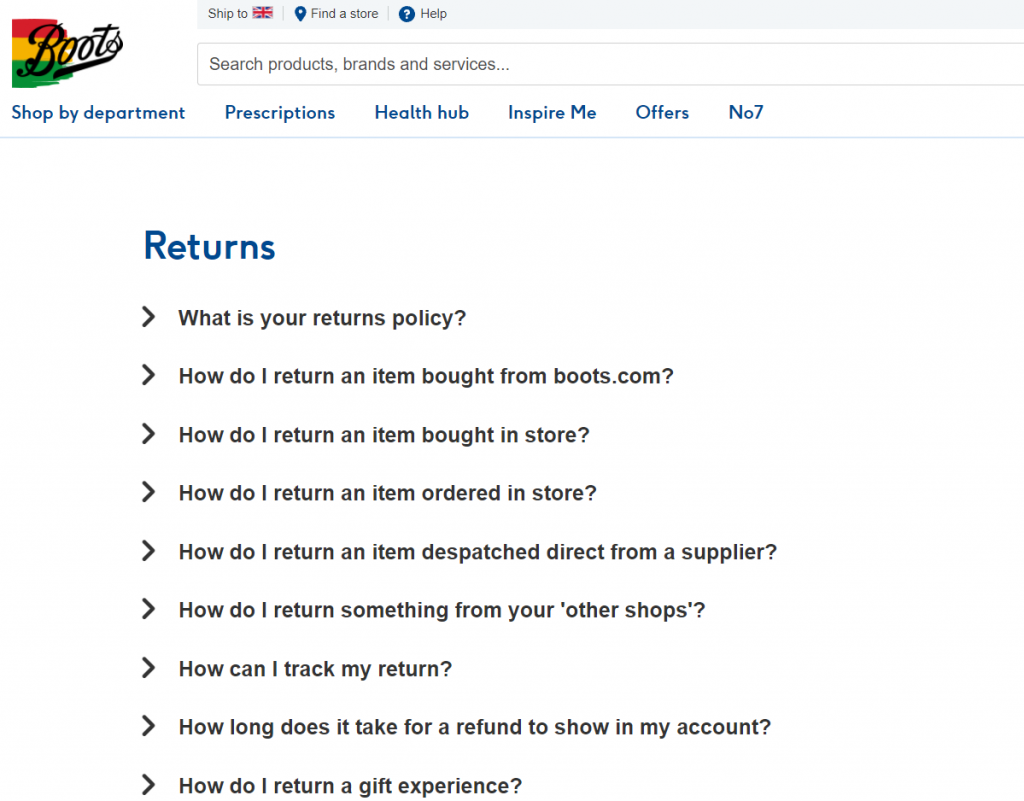Open the Offers page

tap(662, 113)
